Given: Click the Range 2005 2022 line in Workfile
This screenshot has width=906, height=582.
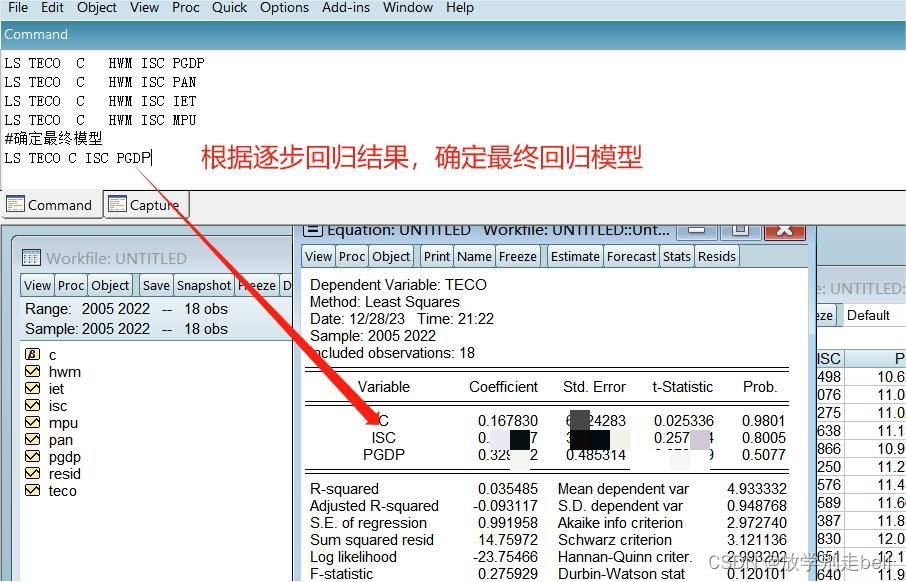Looking at the screenshot, I should [126, 309].
